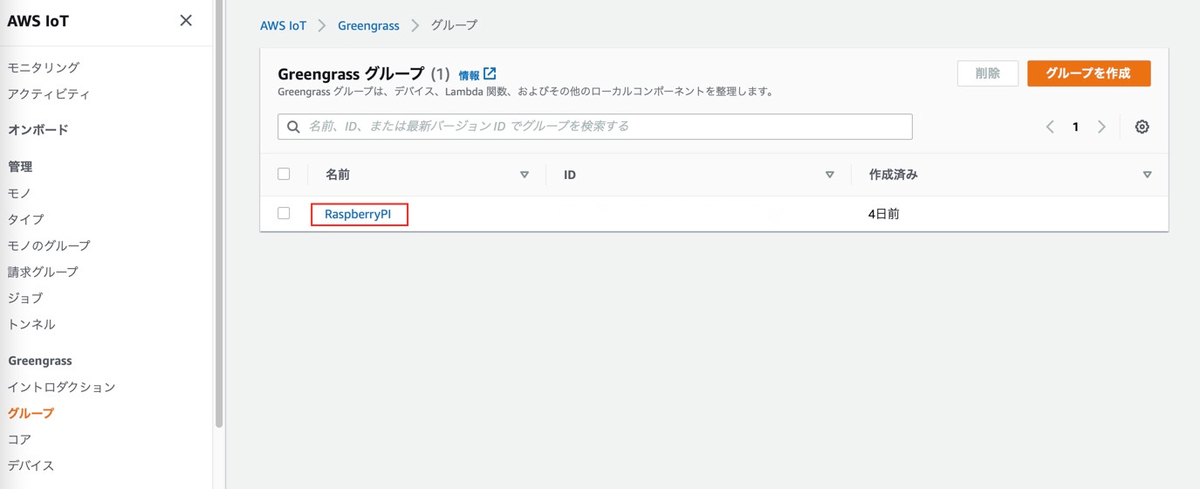Click the 削除 button

(988, 73)
